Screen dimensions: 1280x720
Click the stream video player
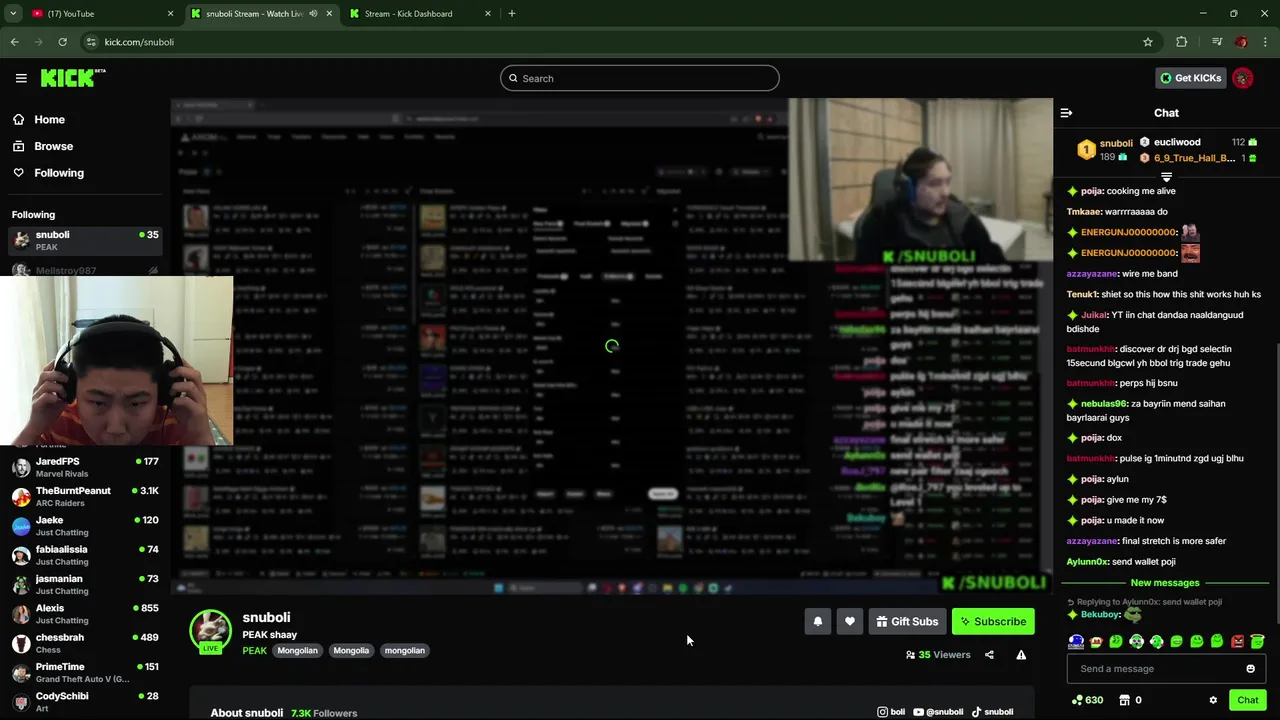click(611, 347)
